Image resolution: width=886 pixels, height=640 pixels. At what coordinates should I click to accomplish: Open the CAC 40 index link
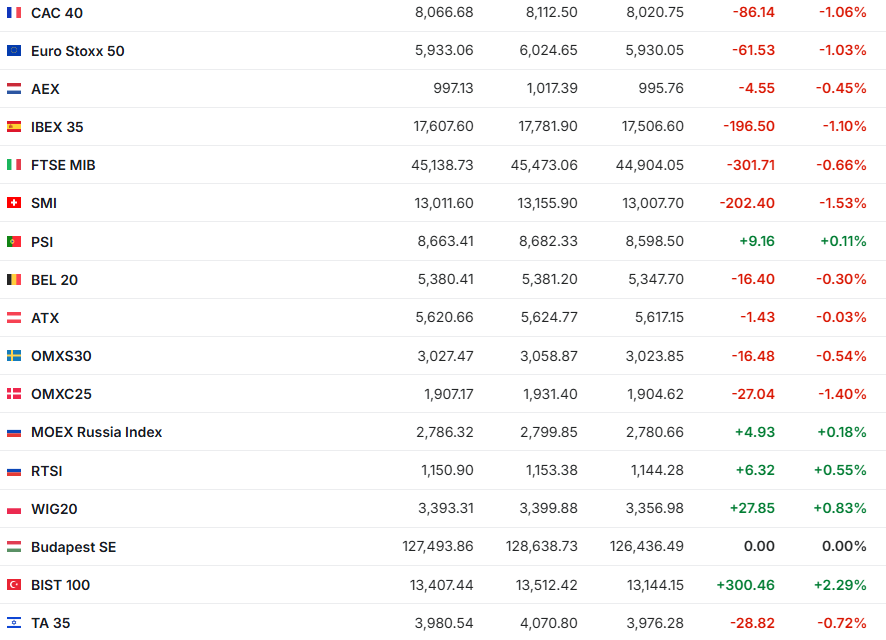click(x=58, y=13)
